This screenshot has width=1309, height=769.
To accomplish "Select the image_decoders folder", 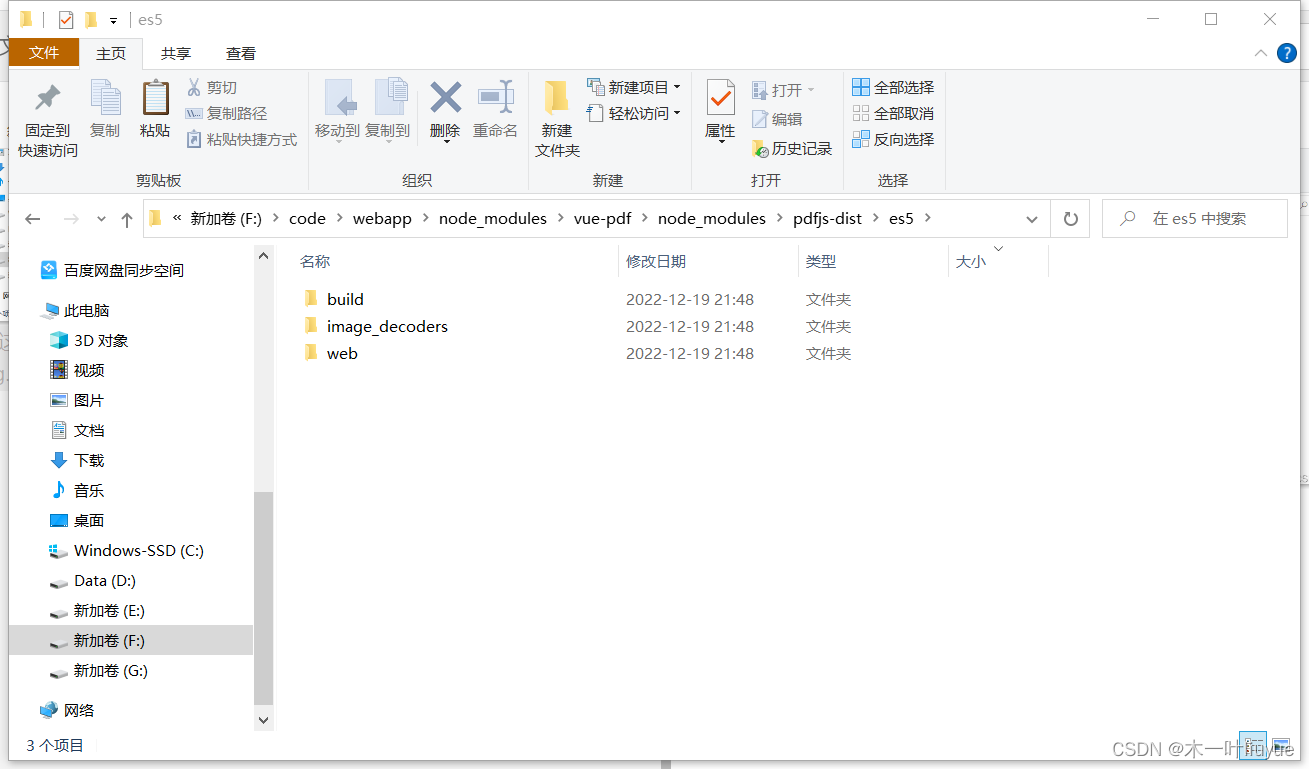I will click(387, 326).
